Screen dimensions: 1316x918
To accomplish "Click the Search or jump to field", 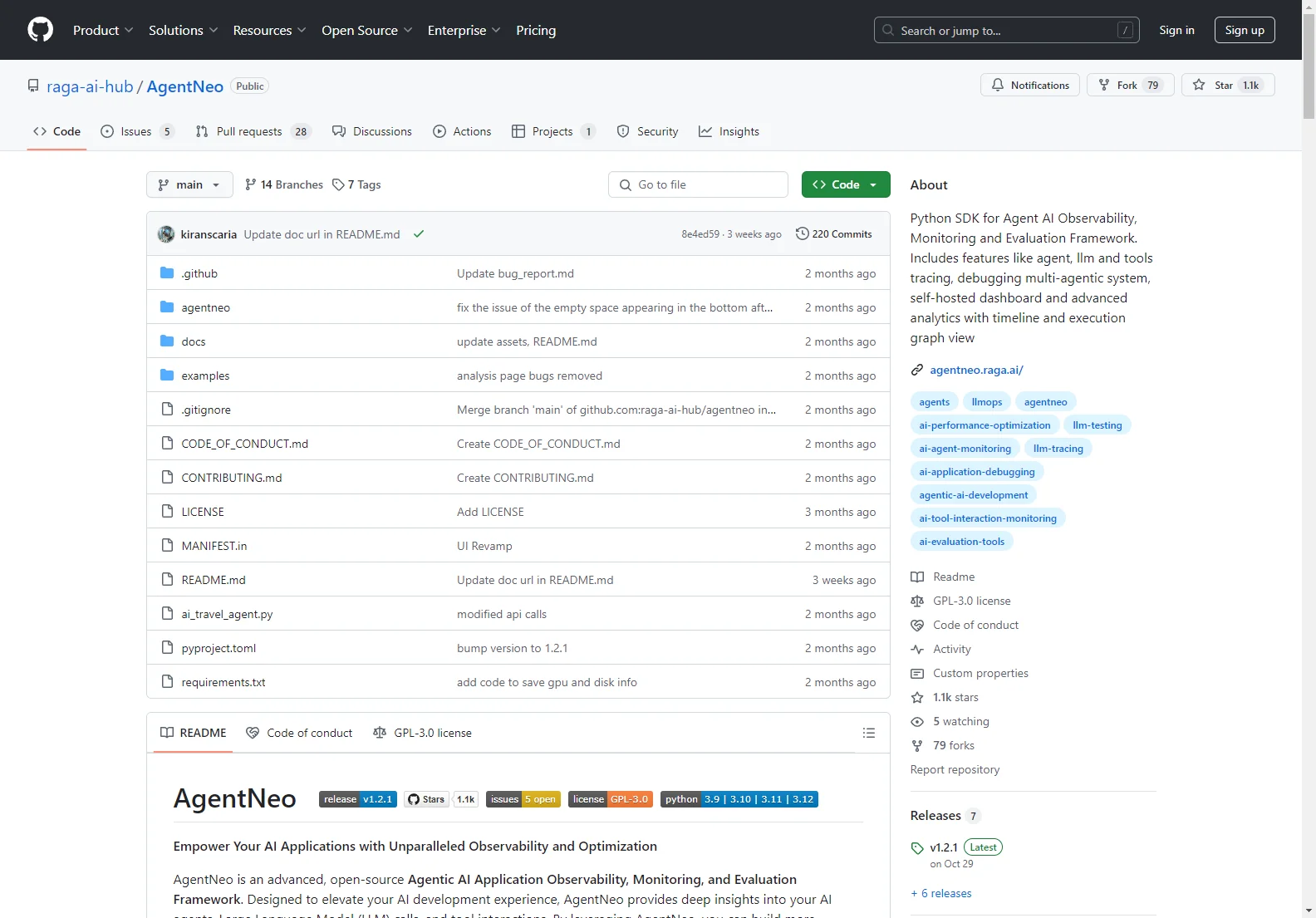I will pos(1006,30).
